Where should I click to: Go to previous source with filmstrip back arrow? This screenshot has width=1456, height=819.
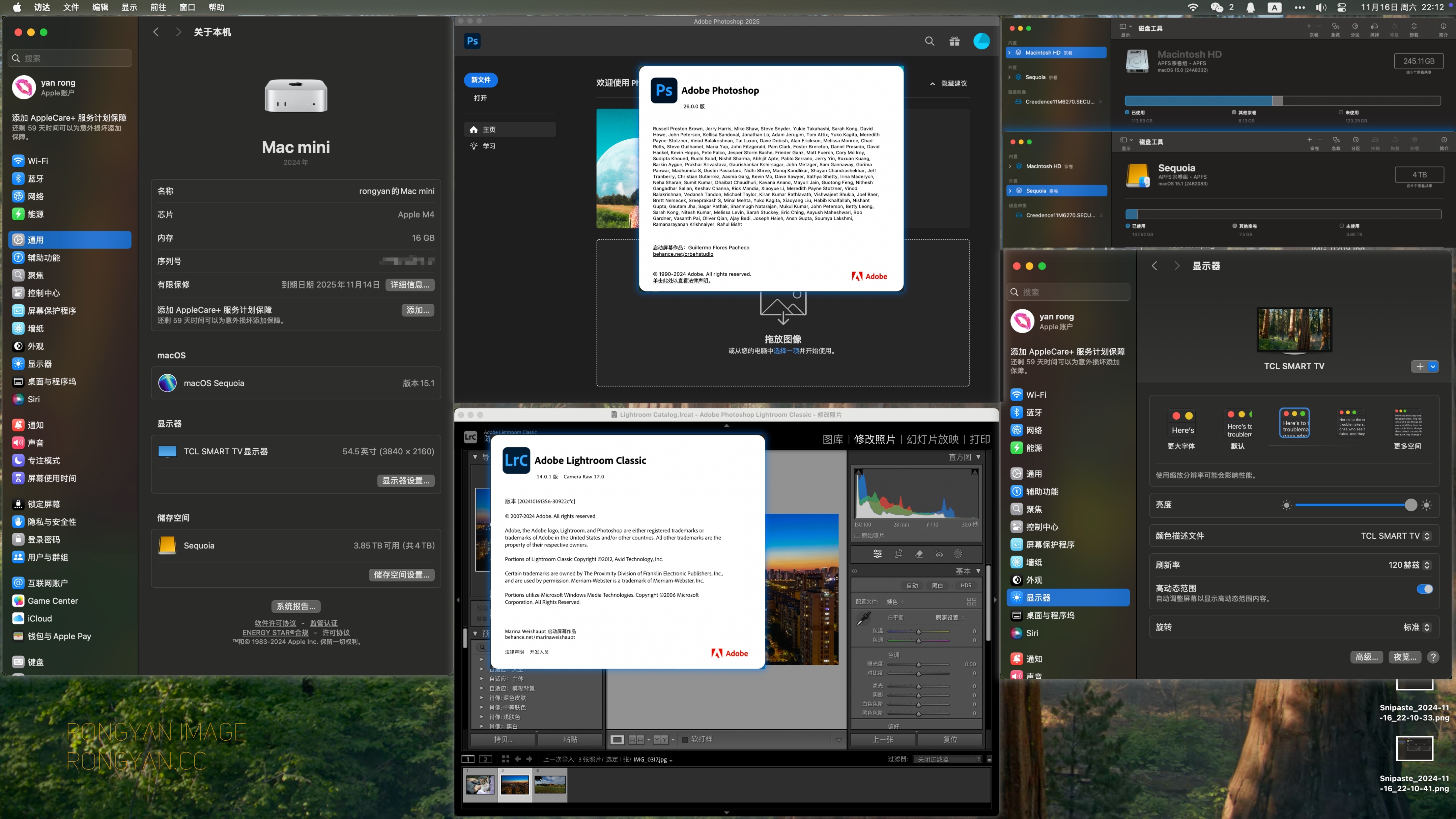518,759
